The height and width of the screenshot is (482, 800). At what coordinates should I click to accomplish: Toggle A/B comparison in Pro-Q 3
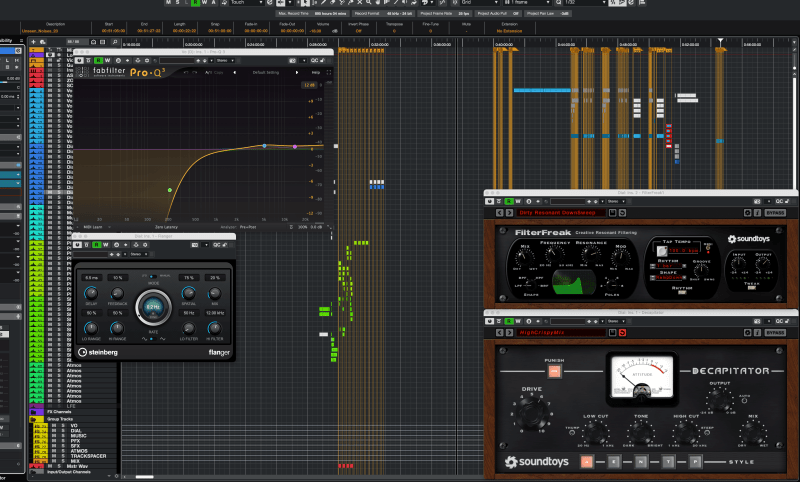[208, 72]
